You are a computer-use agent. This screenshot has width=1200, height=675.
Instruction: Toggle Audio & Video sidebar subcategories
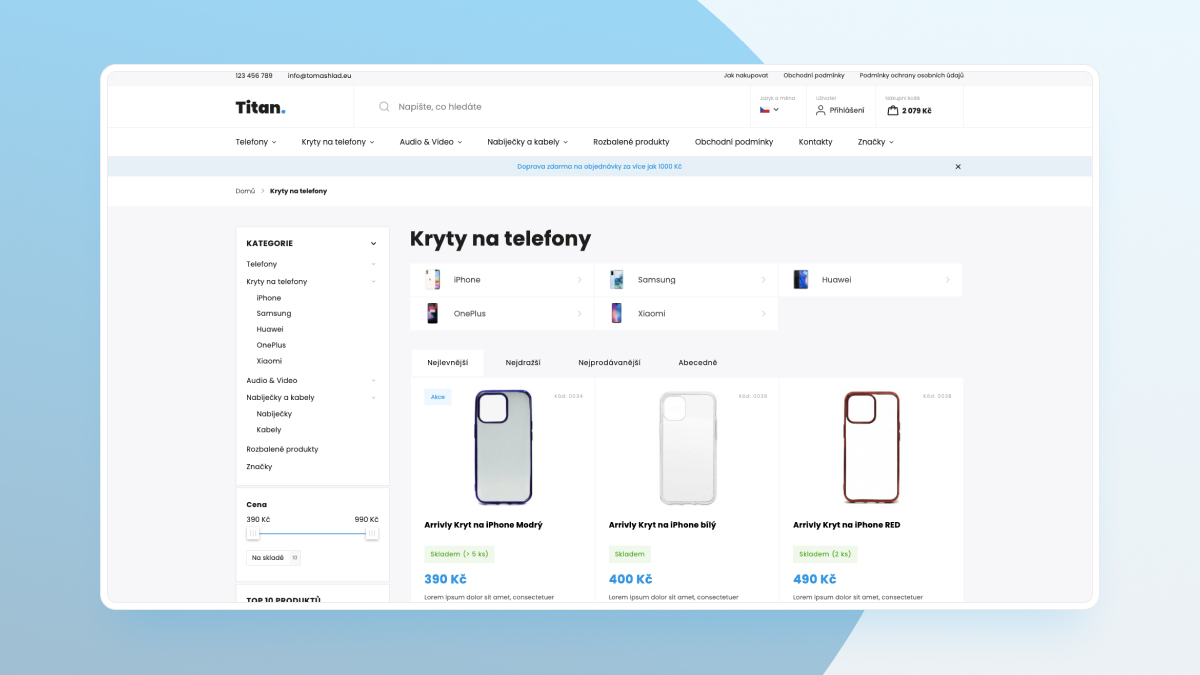point(374,380)
